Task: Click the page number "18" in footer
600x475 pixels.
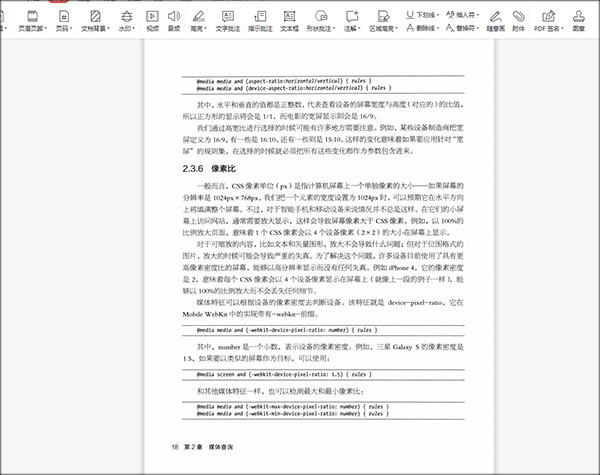Action: click(x=175, y=447)
